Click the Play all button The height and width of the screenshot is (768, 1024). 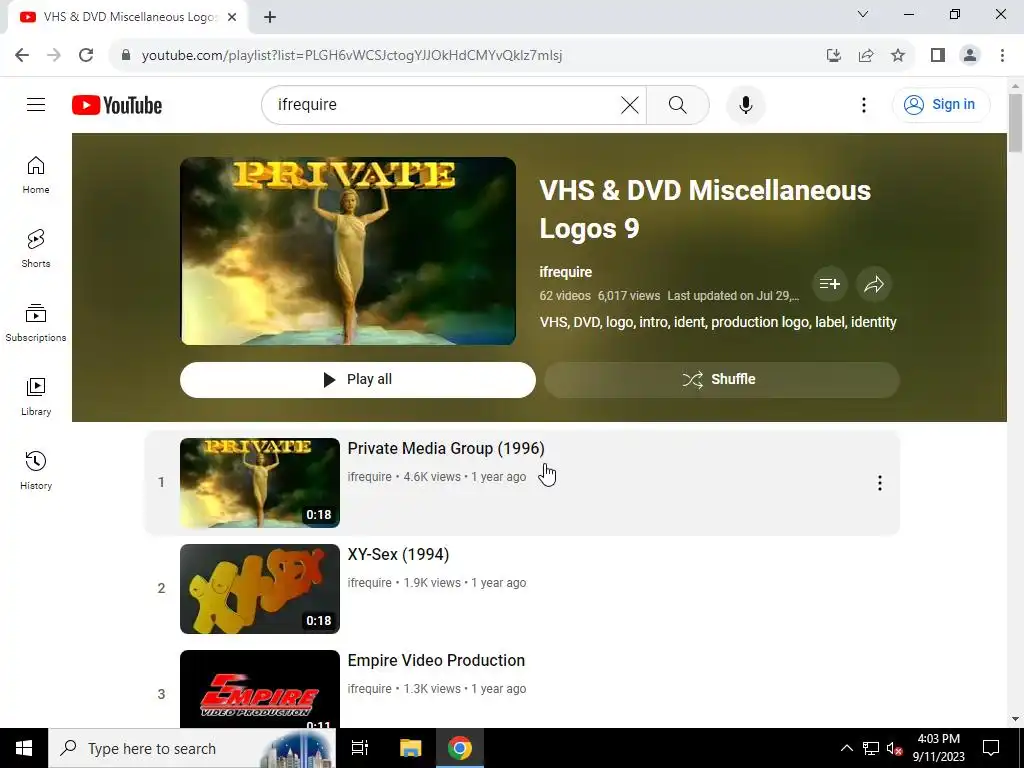tap(358, 379)
